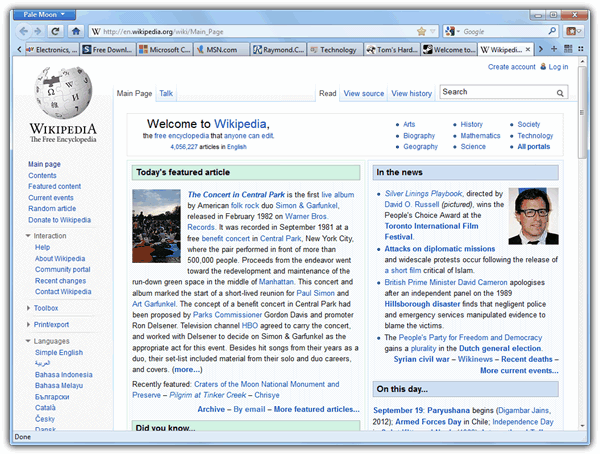This screenshot has width=600, height=454.
Task: Click the David O. Russell photo
Action: click(533, 216)
